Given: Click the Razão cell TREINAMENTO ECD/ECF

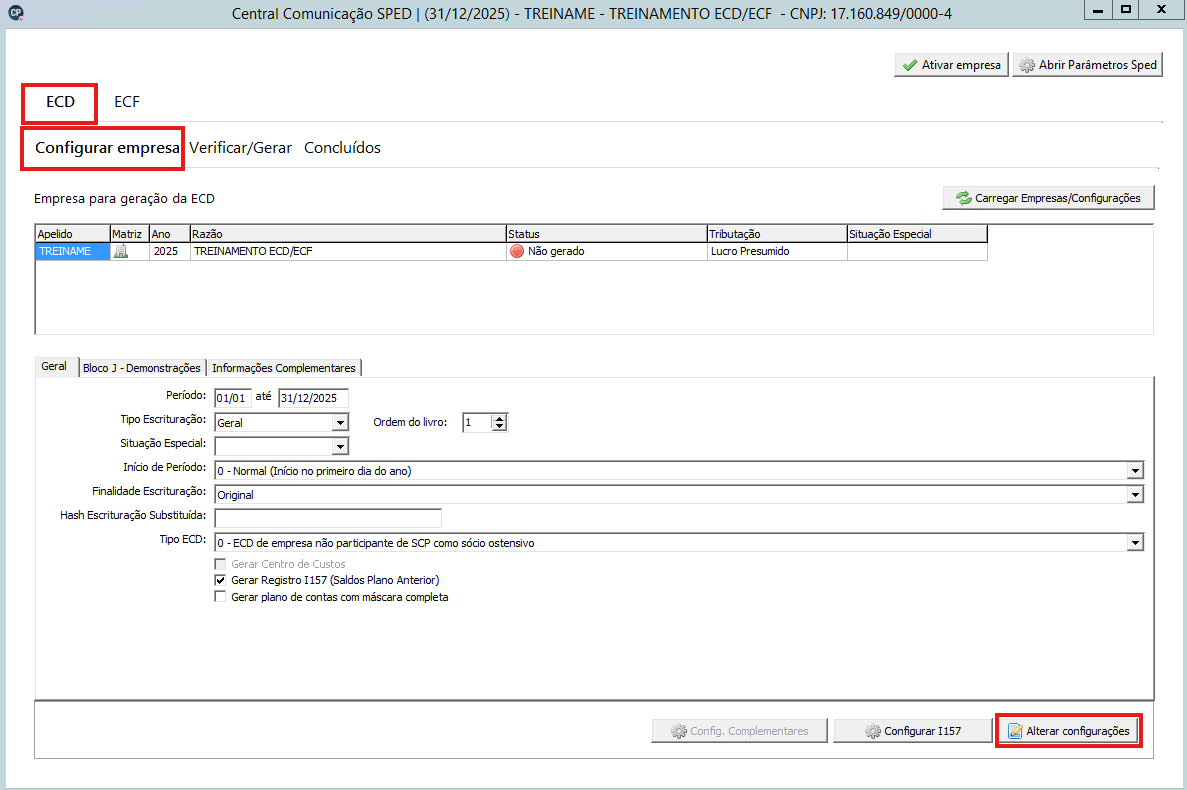Looking at the screenshot, I should coord(348,251).
